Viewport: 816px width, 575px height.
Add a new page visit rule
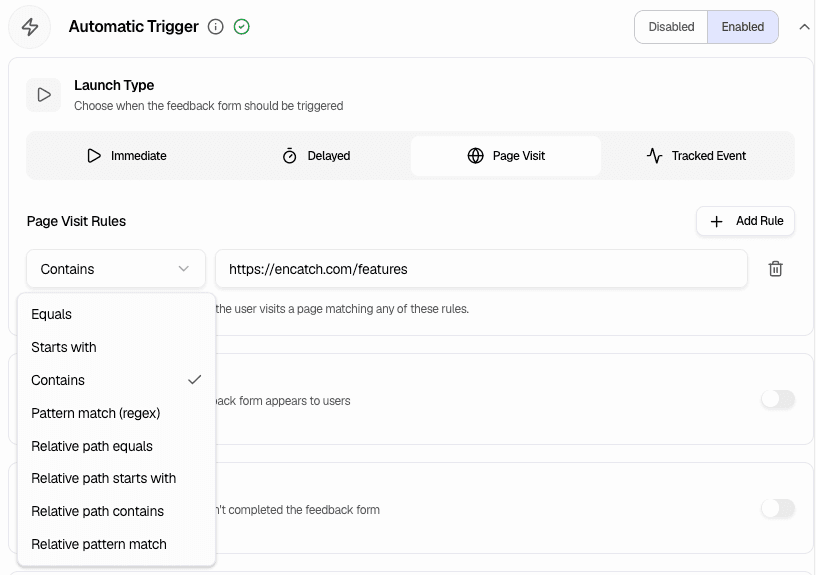(x=745, y=221)
